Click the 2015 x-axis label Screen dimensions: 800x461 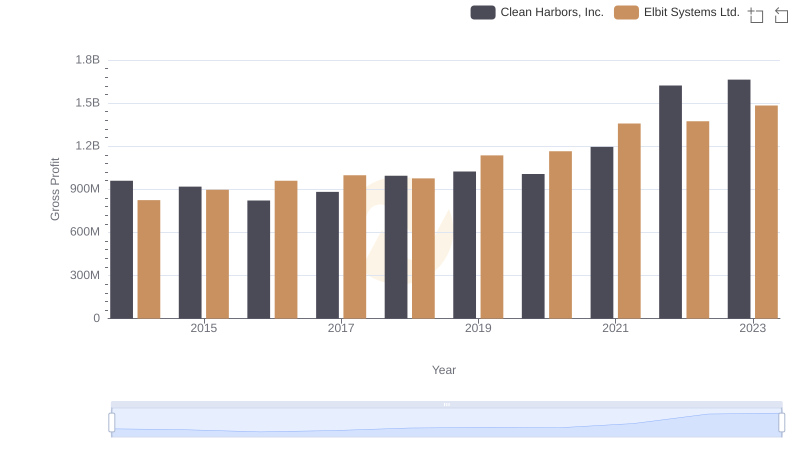(x=204, y=328)
